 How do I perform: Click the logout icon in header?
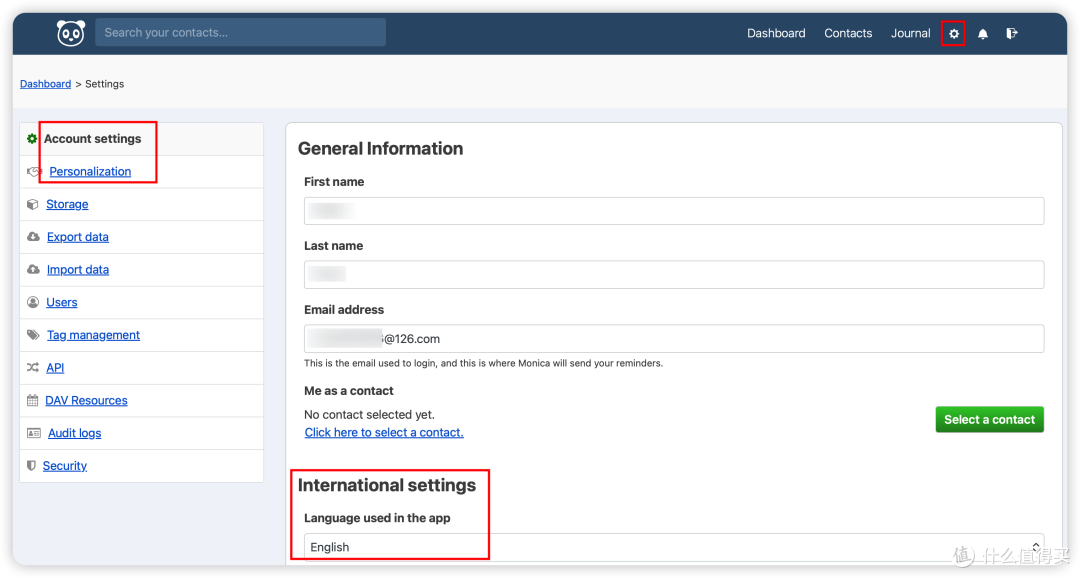pyautogui.click(x=1012, y=33)
